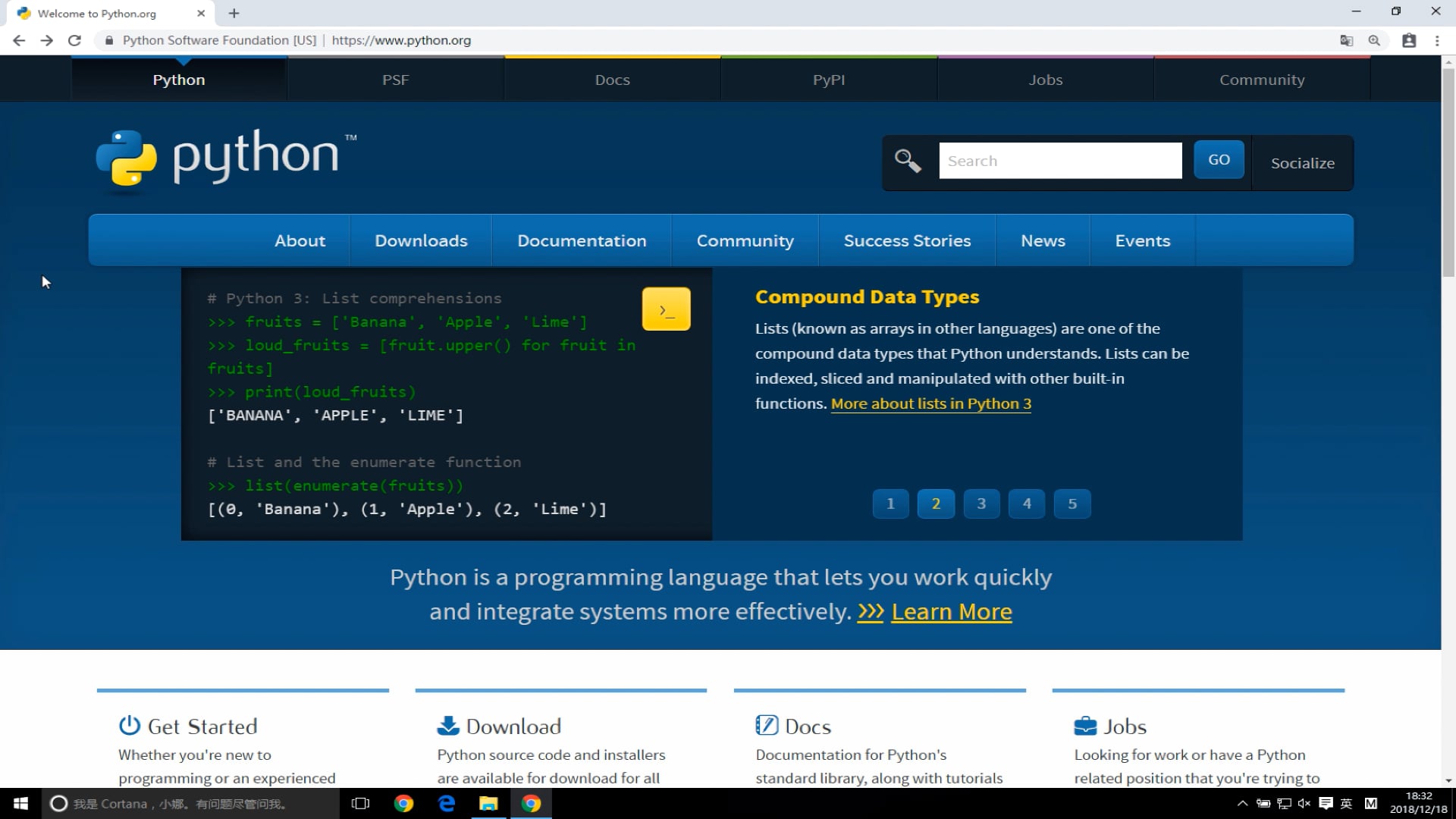The width and height of the screenshot is (1456, 819).
Task: Open the Chrome profile icon
Action: 1409,40
